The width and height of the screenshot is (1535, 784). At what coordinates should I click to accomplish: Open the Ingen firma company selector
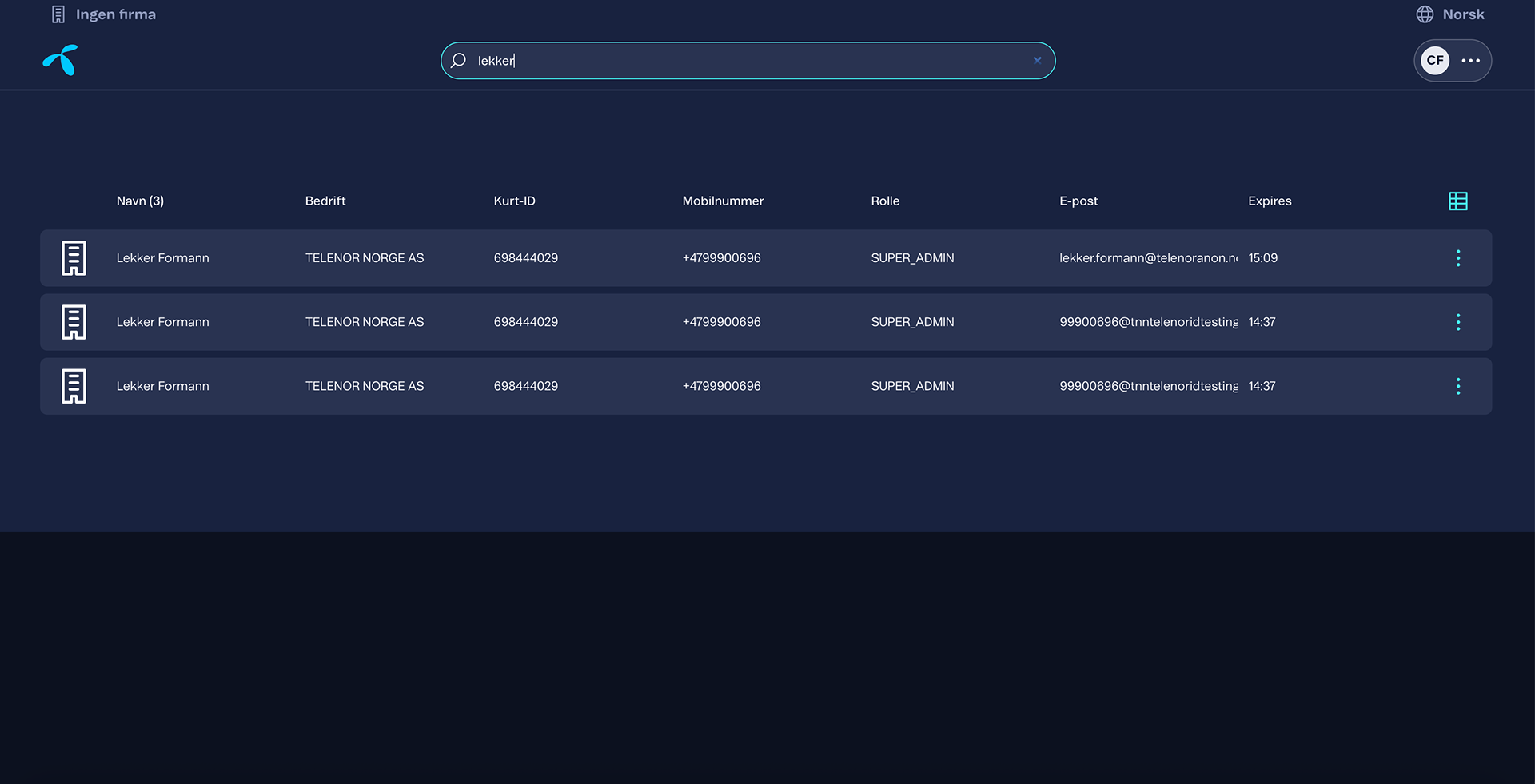(x=104, y=14)
